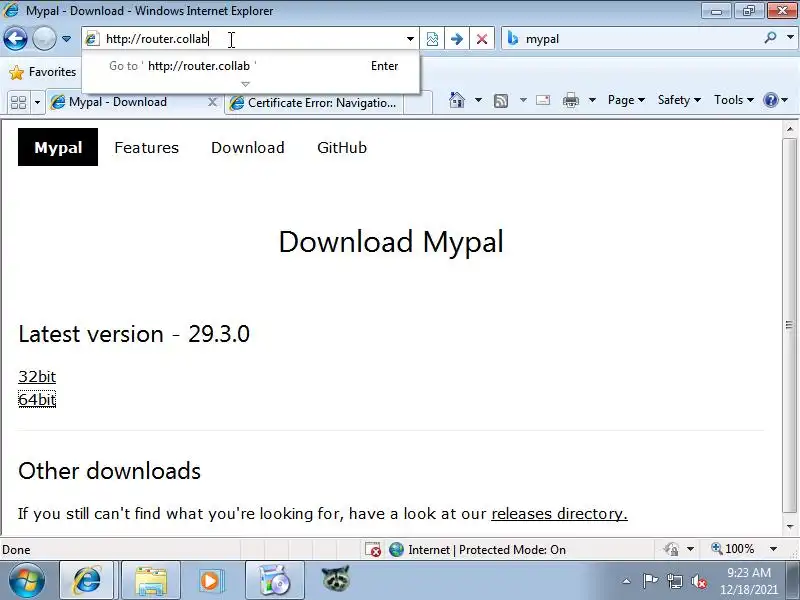Stop loading with the red X button
Viewport: 800px width, 600px height.
[x=482, y=39]
